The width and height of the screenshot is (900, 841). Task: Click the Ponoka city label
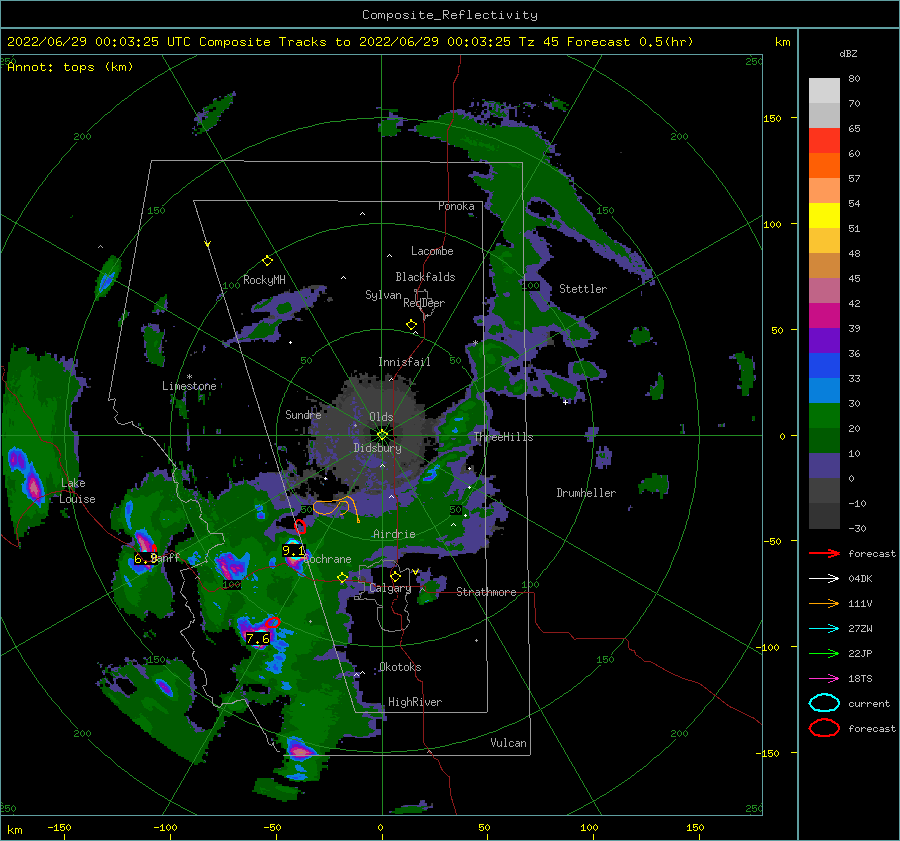456,206
